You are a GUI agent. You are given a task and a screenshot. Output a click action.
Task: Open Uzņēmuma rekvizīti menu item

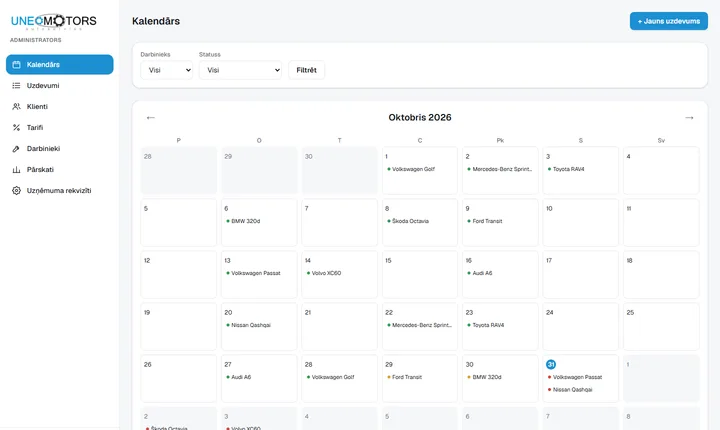(x=60, y=191)
